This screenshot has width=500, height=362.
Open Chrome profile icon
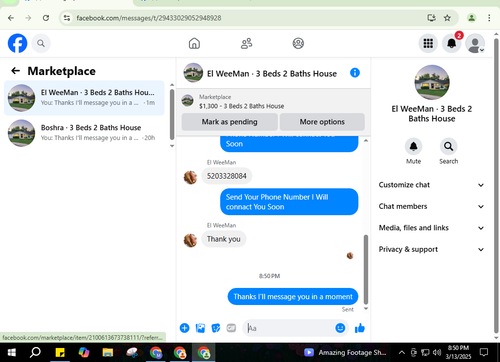click(471, 18)
